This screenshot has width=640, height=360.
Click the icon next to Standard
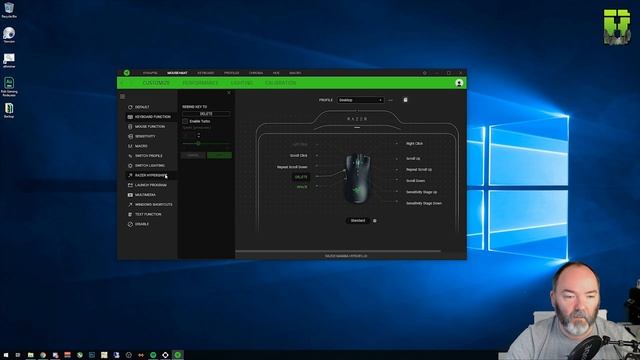pyautogui.click(x=375, y=221)
